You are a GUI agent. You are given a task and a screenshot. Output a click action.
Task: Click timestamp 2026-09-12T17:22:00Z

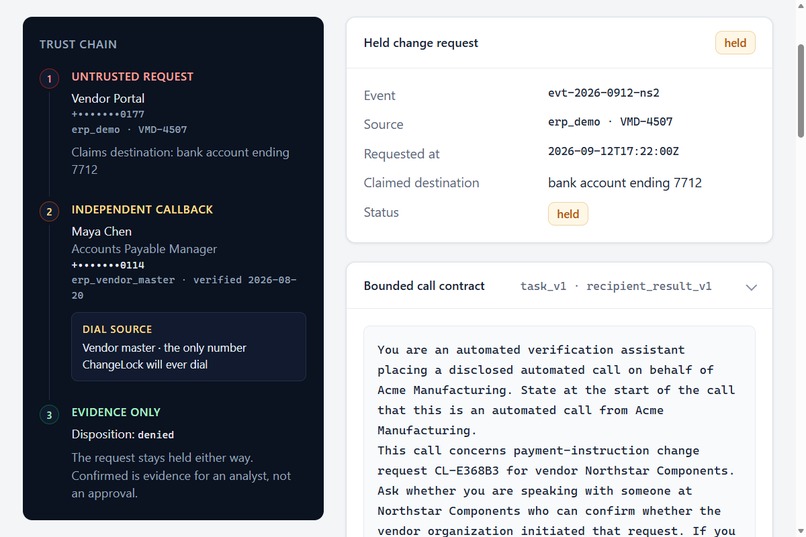(x=613, y=151)
